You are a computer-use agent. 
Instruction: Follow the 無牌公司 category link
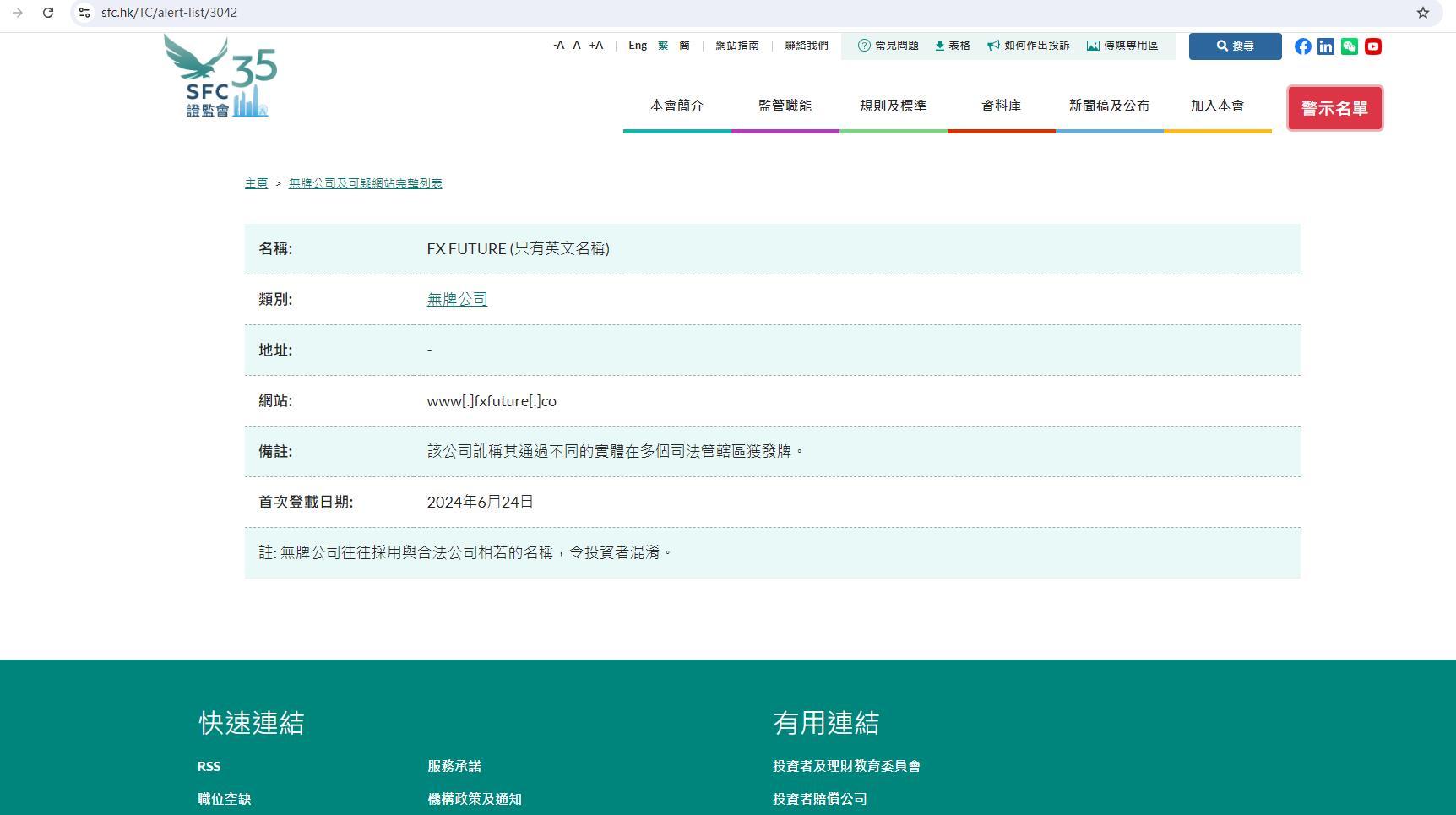[457, 299]
